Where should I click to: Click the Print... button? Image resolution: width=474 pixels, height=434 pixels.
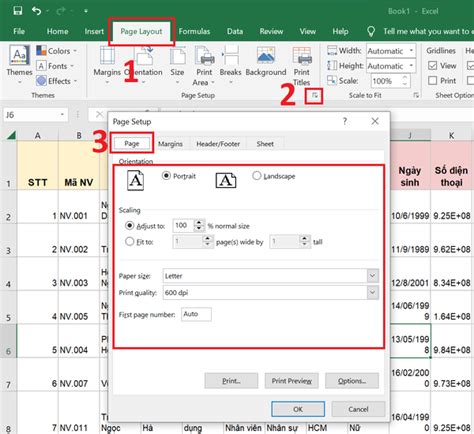tap(231, 381)
